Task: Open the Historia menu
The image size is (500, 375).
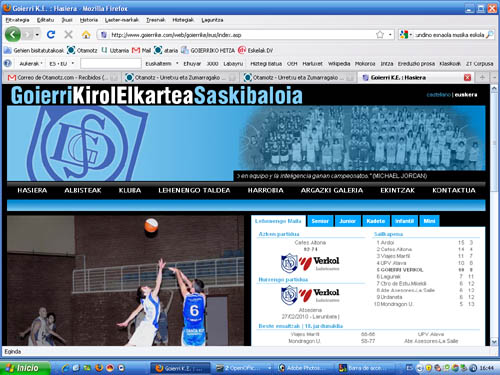Action: coord(89,20)
